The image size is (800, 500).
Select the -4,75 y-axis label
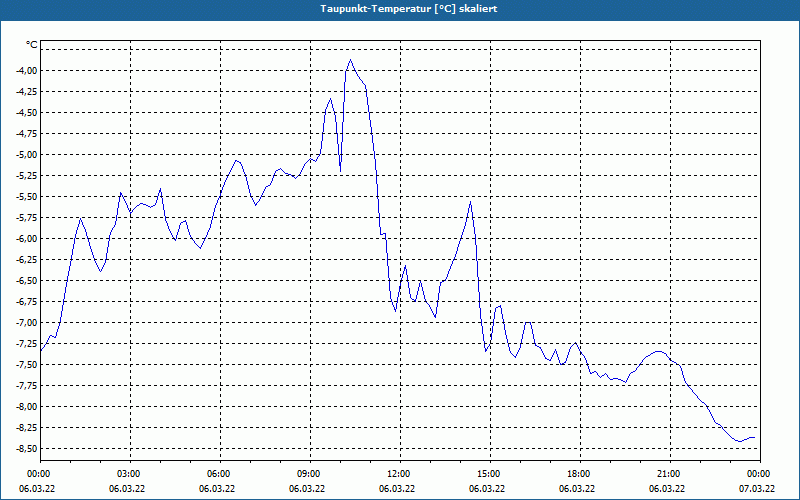tap(27, 134)
